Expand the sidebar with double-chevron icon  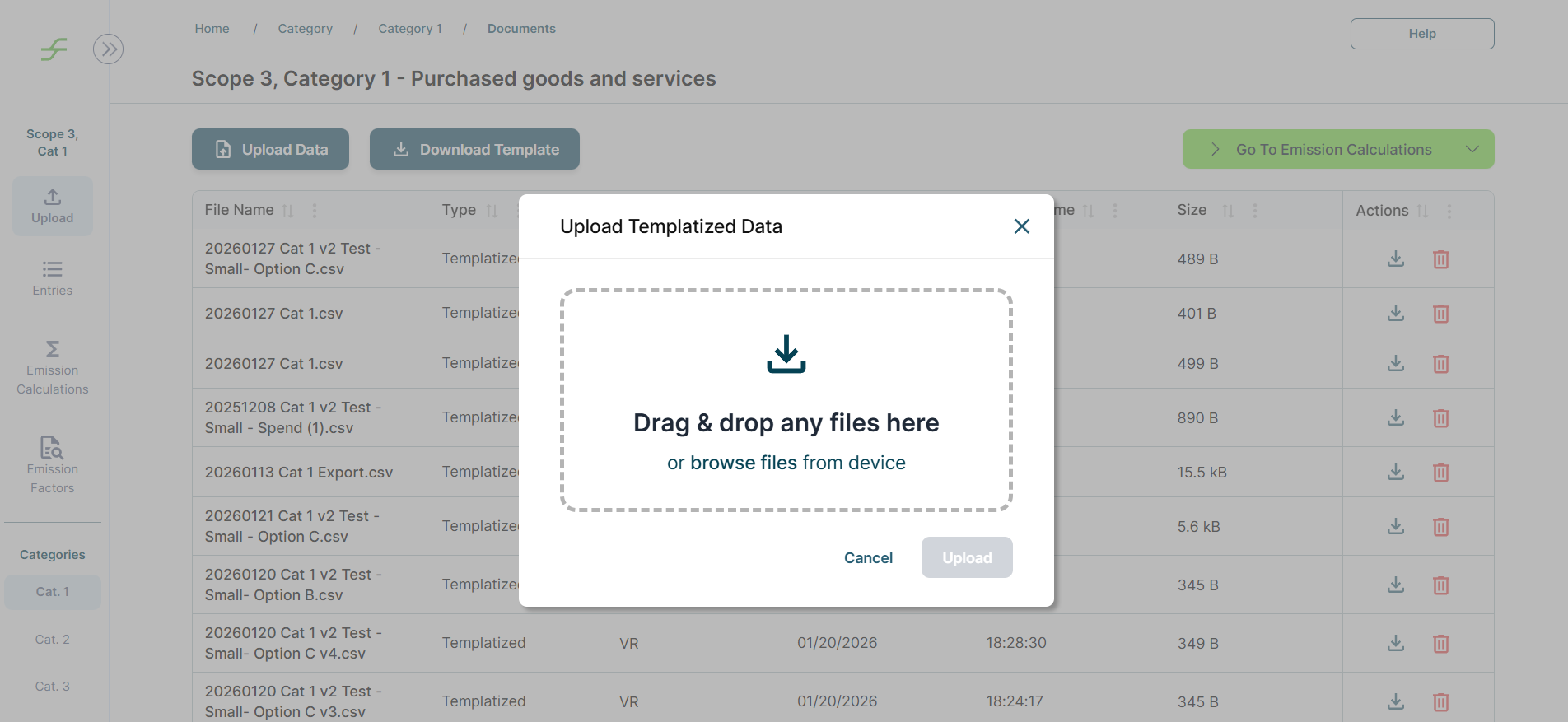click(108, 49)
